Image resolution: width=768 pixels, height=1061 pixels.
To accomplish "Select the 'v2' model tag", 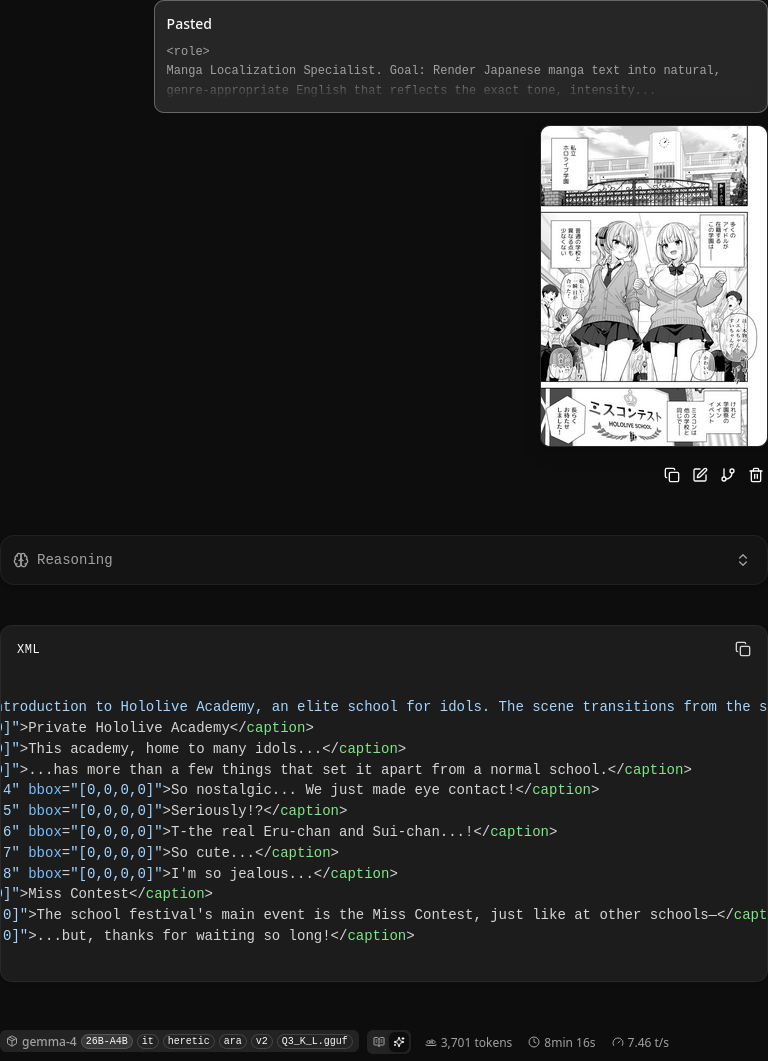I will pyautogui.click(x=261, y=1041).
